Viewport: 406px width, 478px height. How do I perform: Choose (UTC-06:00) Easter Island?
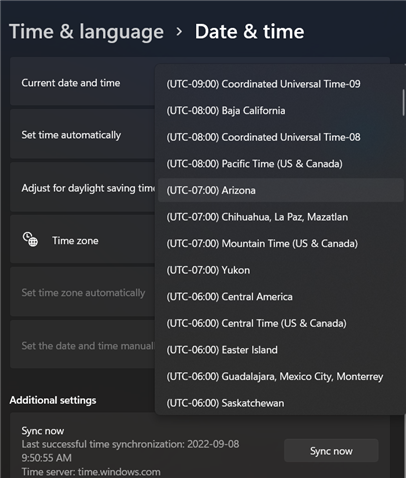(281, 350)
